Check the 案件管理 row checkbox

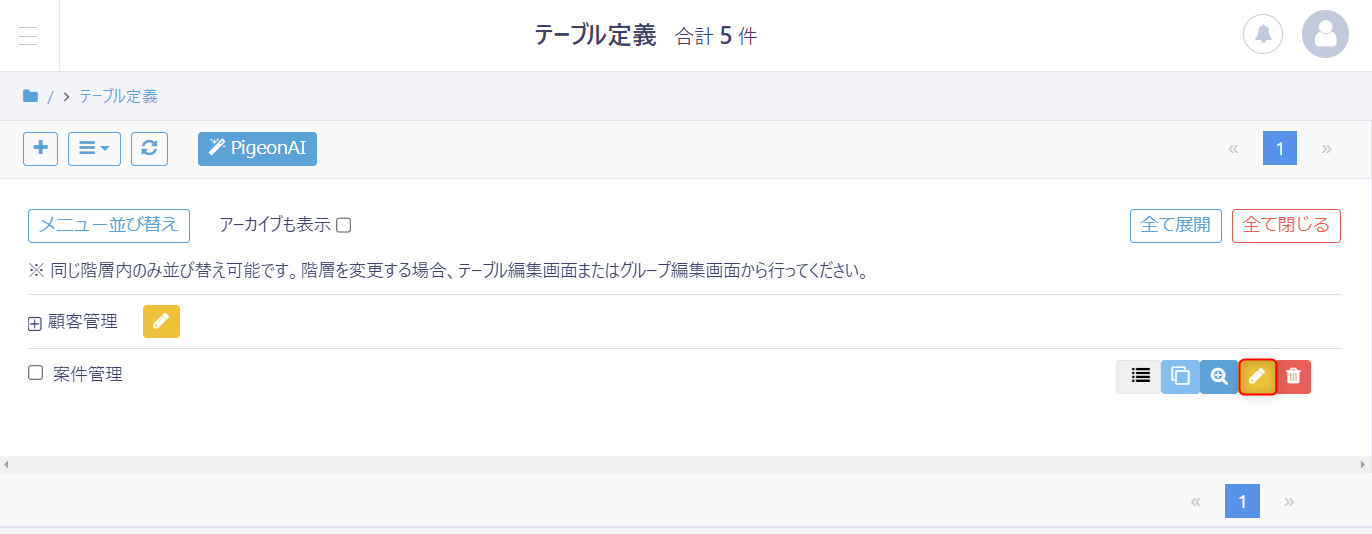[x=36, y=373]
